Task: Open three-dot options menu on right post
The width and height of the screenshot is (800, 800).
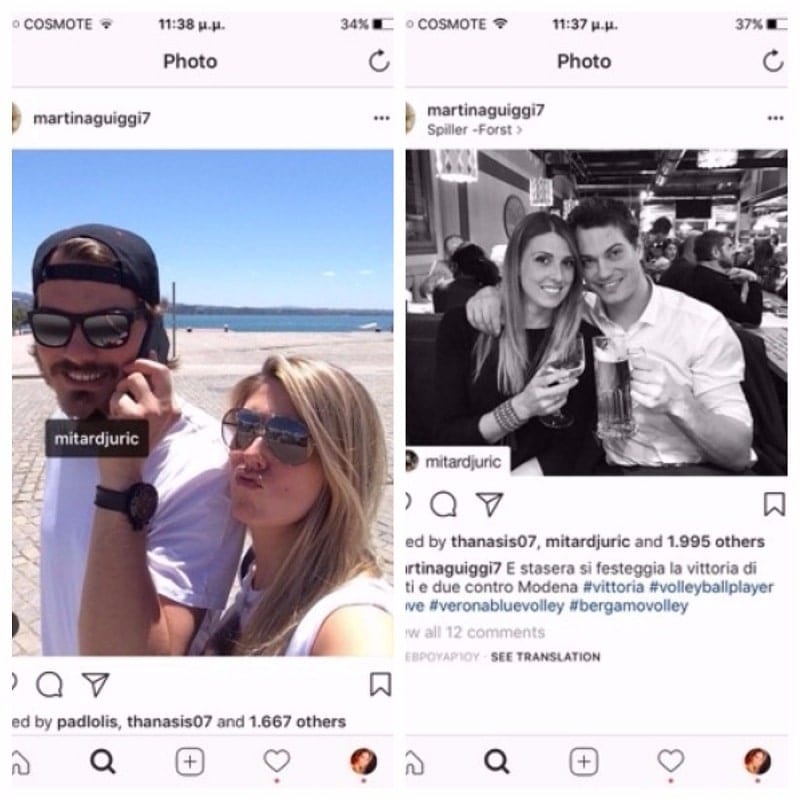Action: (776, 118)
